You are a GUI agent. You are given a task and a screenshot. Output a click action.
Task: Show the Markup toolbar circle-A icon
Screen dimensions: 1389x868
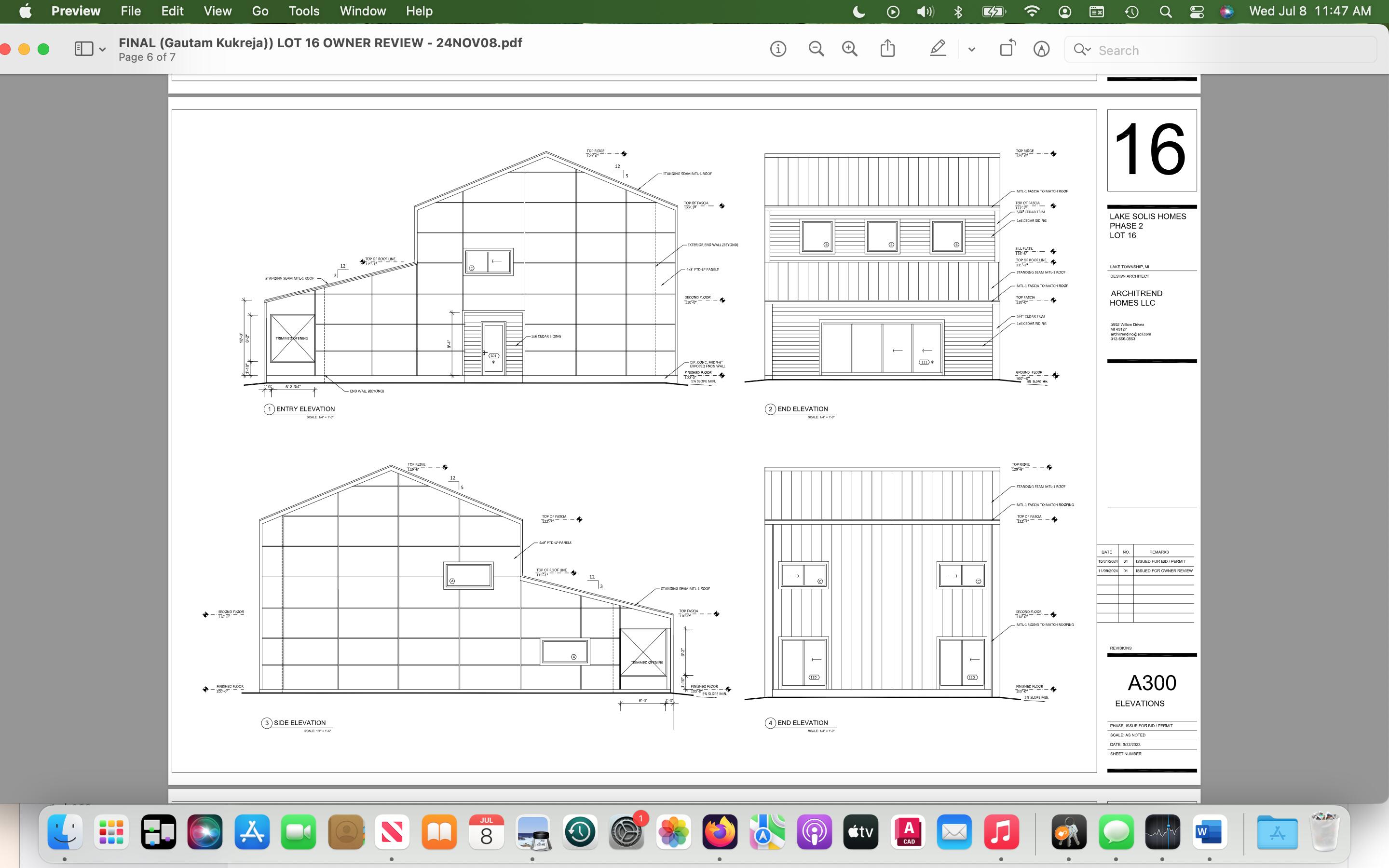click(x=1041, y=49)
